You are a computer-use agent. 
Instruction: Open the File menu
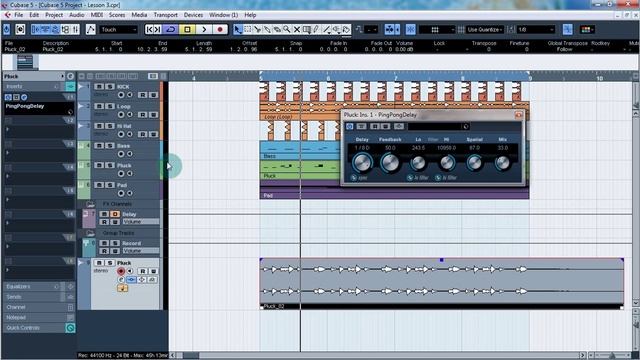pyautogui.click(x=19, y=15)
